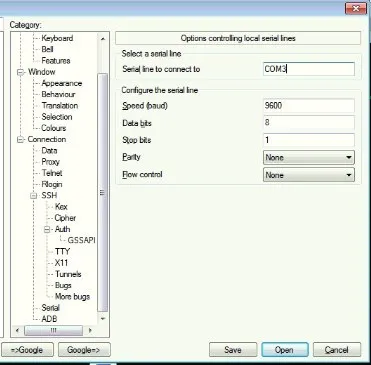Select the Colours category
The height and width of the screenshot is (365, 371).
pyautogui.click(x=54, y=128)
